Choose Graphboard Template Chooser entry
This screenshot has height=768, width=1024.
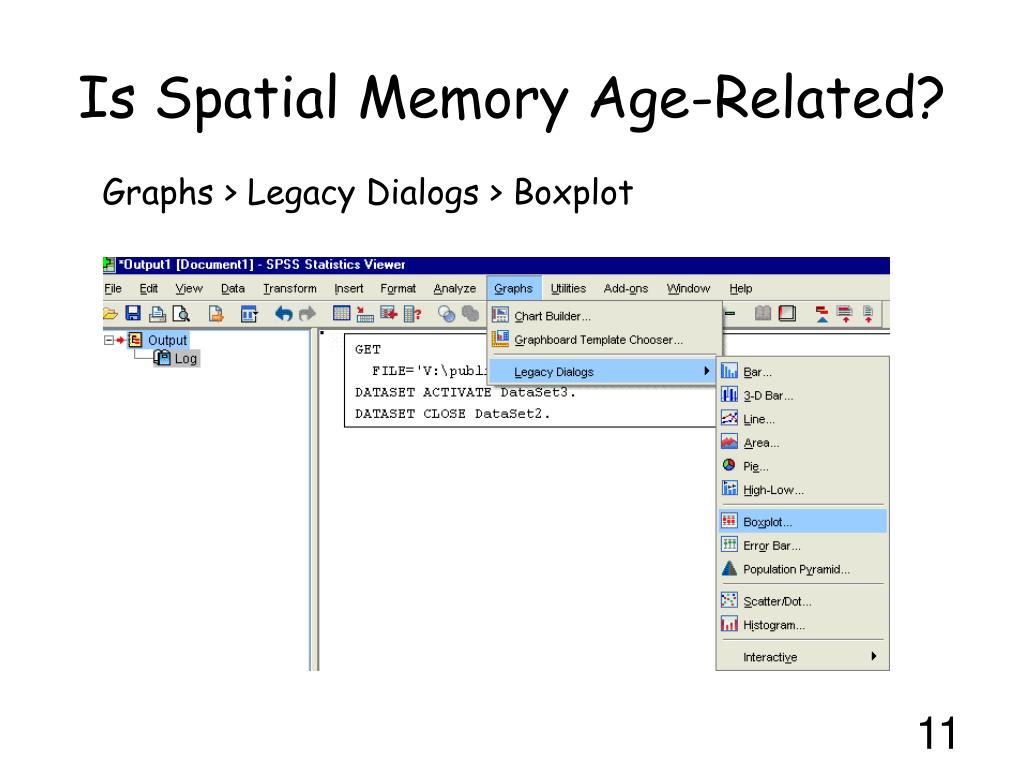(605, 340)
